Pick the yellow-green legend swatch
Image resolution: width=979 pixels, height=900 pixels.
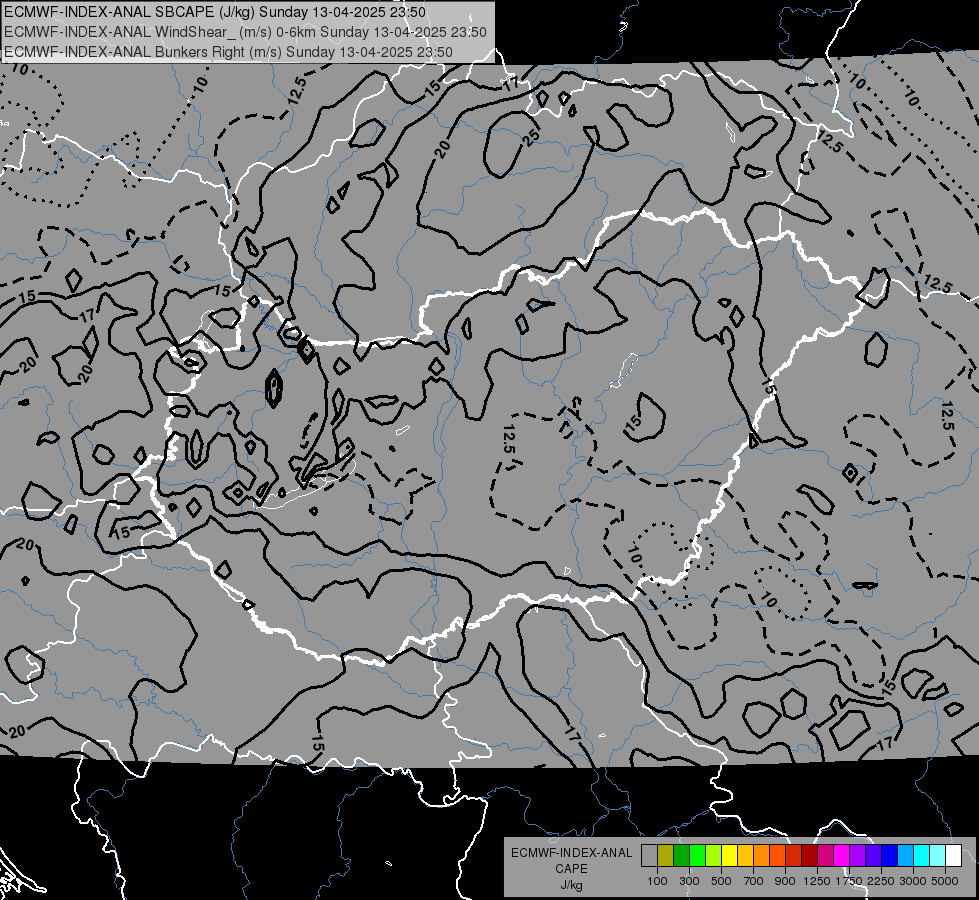(x=713, y=856)
